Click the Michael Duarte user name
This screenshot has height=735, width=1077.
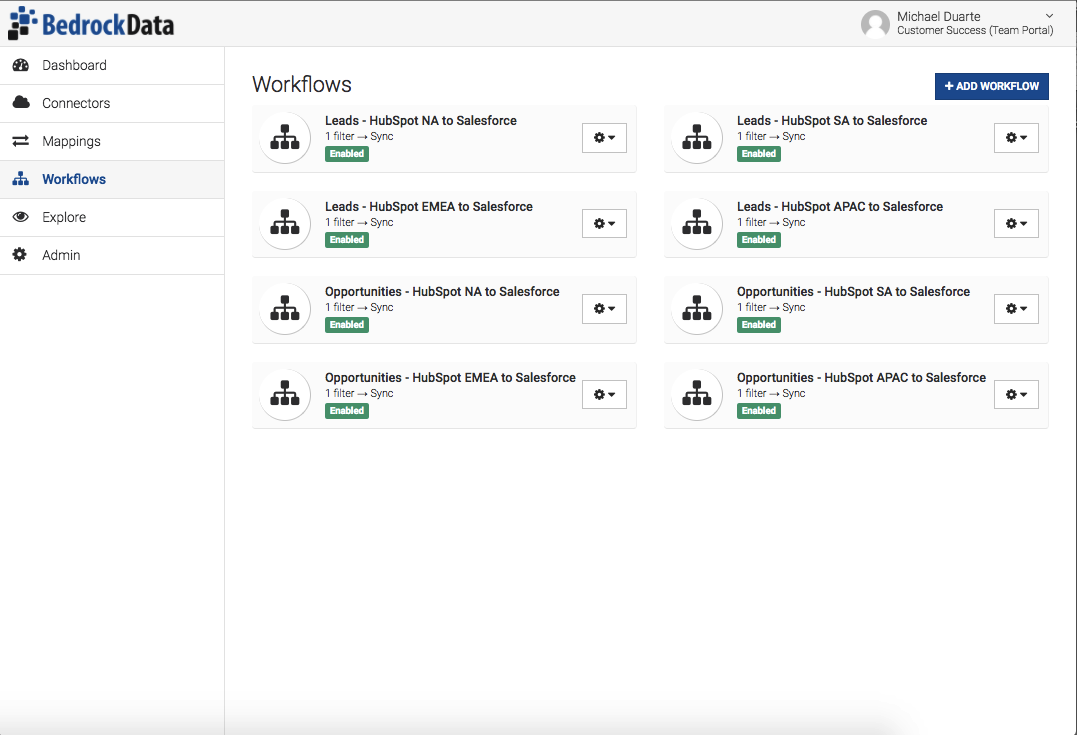[938, 16]
